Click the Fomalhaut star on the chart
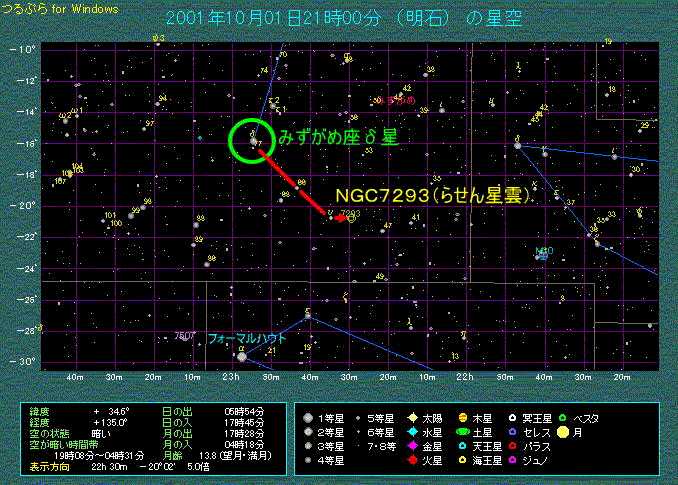 click(x=240, y=355)
